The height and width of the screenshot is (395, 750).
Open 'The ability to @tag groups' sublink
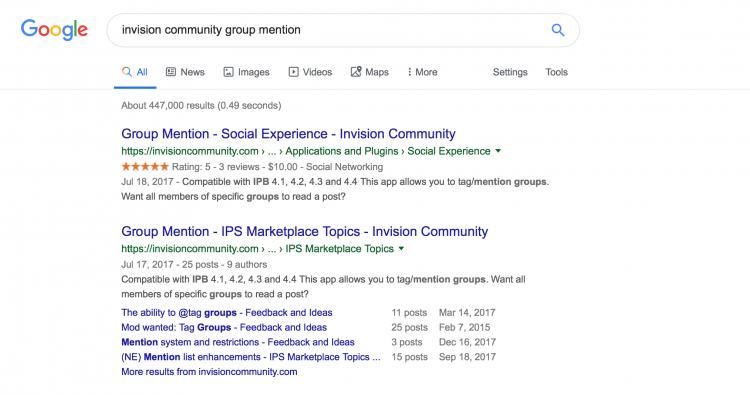click(x=227, y=313)
